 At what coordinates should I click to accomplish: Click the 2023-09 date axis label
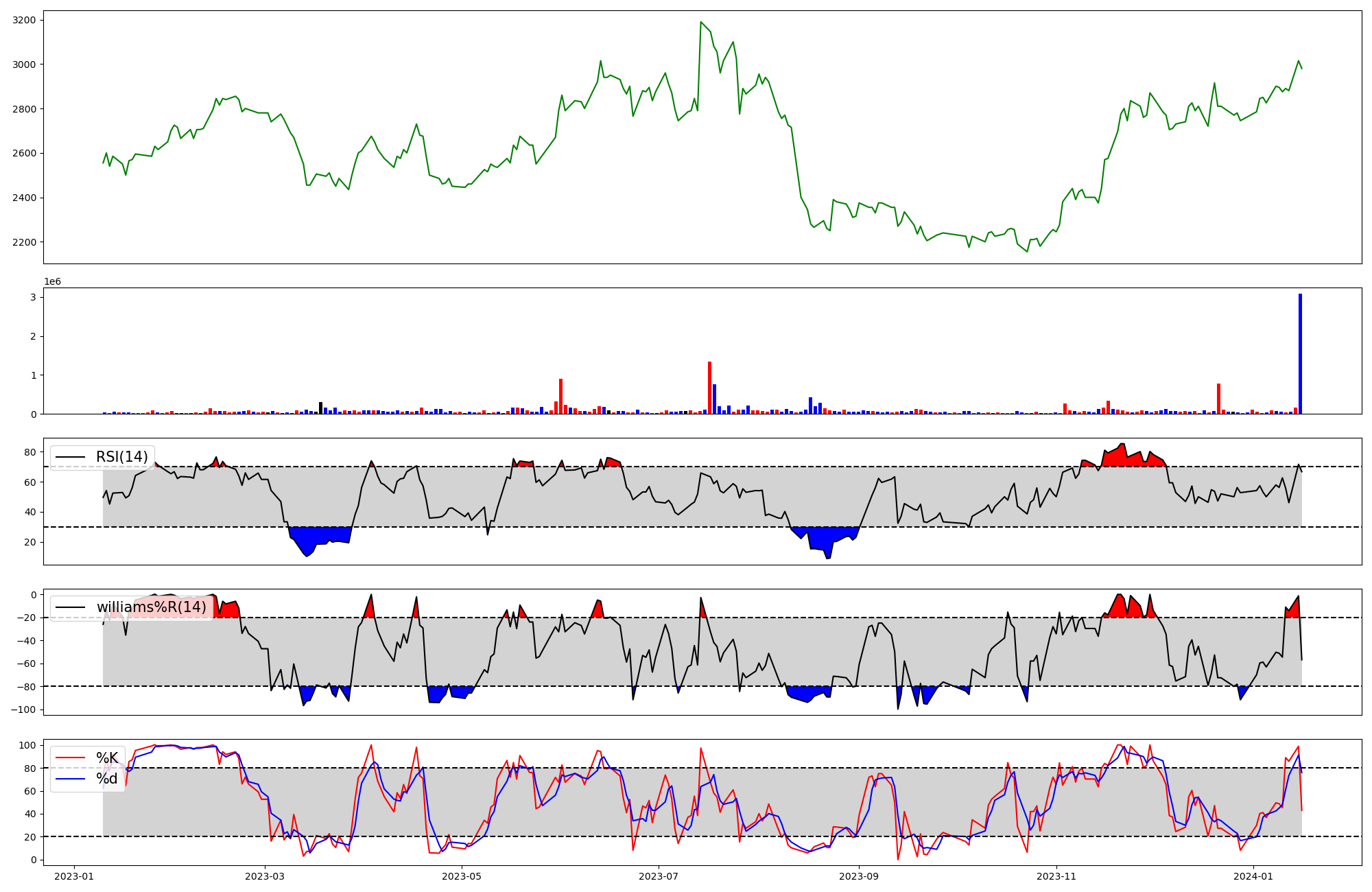pyautogui.click(x=858, y=876)
